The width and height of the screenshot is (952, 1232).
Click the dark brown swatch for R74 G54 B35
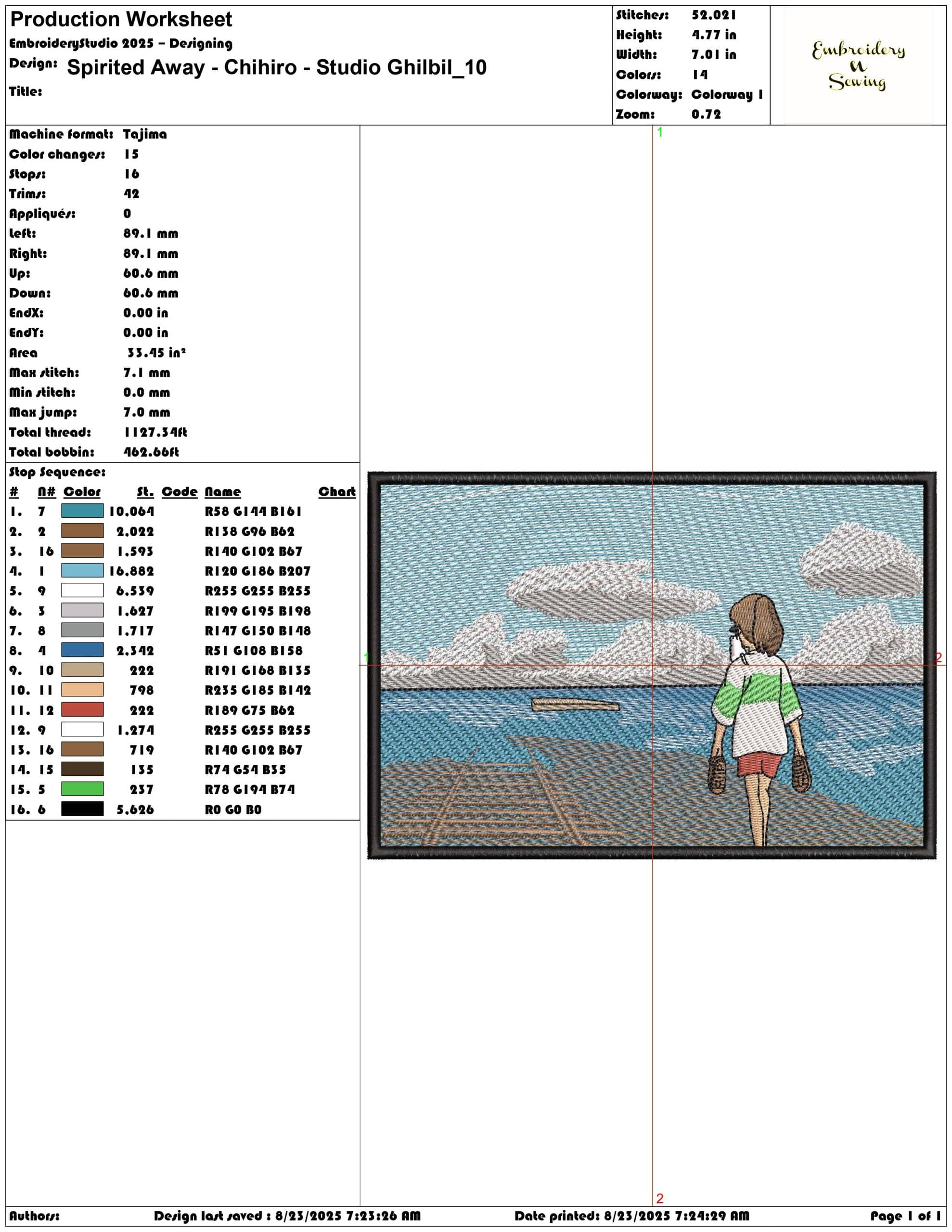[82, 769]
